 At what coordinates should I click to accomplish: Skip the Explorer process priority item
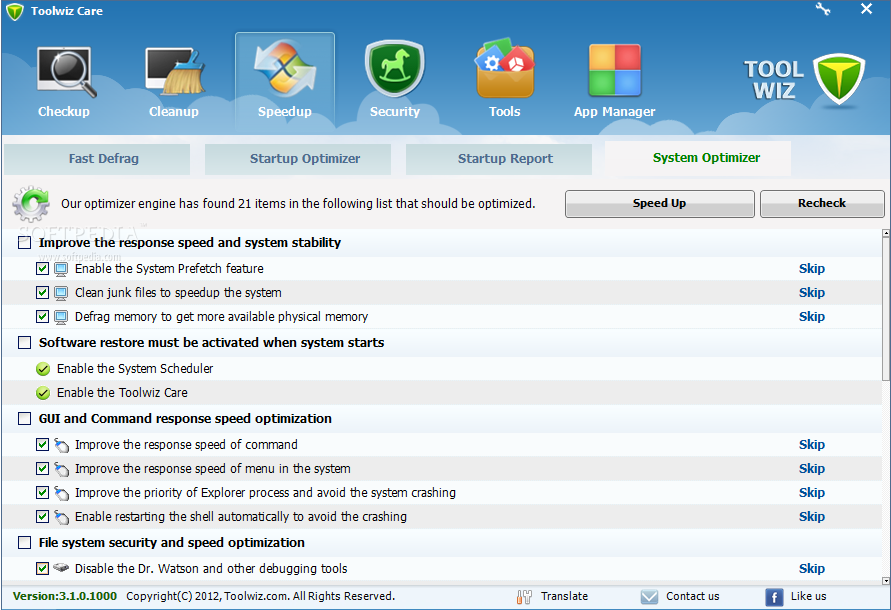pos(811,492)
